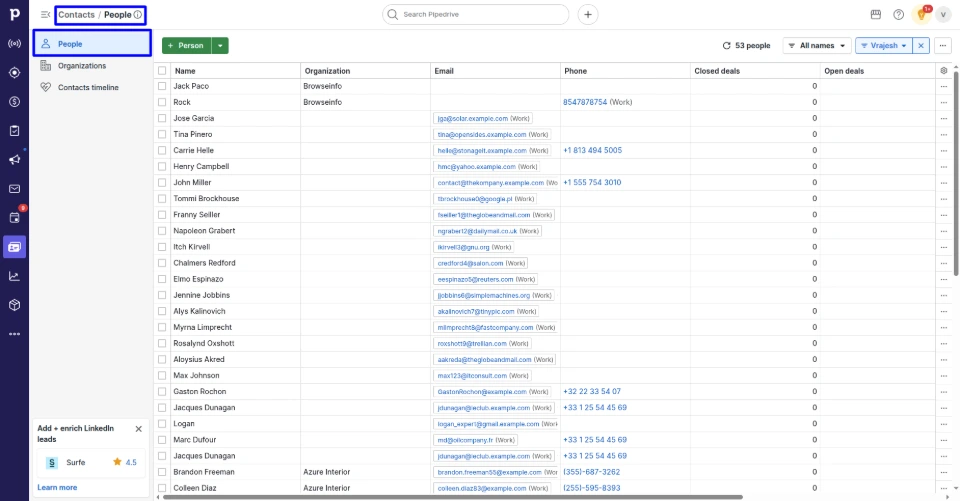Image resolution: width=960 pixels, height=501 pixels.
Task: Open Contacts timeline menu item
Action: point(88,88)
